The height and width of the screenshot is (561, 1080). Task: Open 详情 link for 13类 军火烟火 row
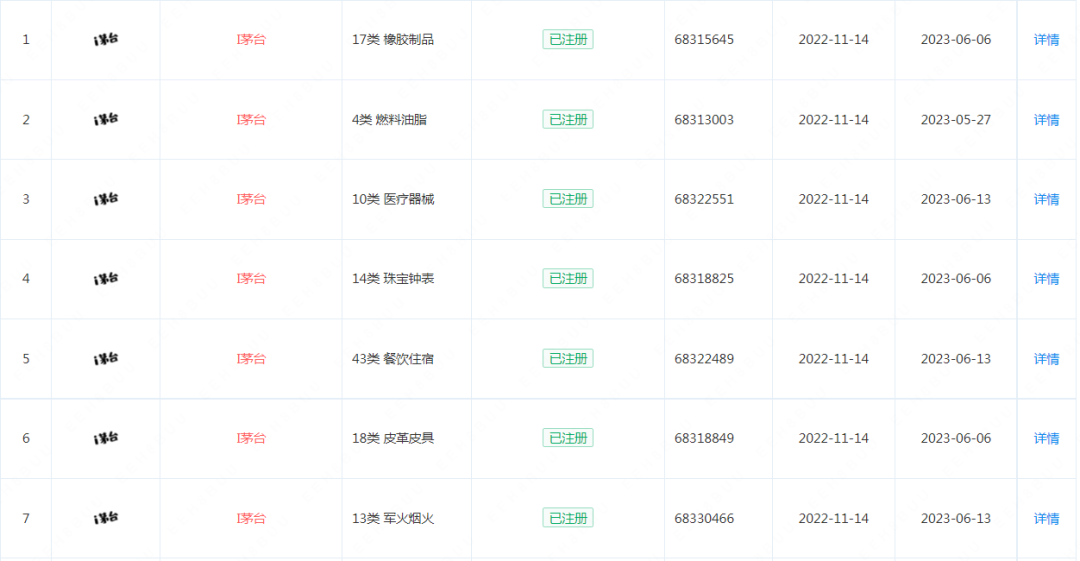coord(1046,518)
